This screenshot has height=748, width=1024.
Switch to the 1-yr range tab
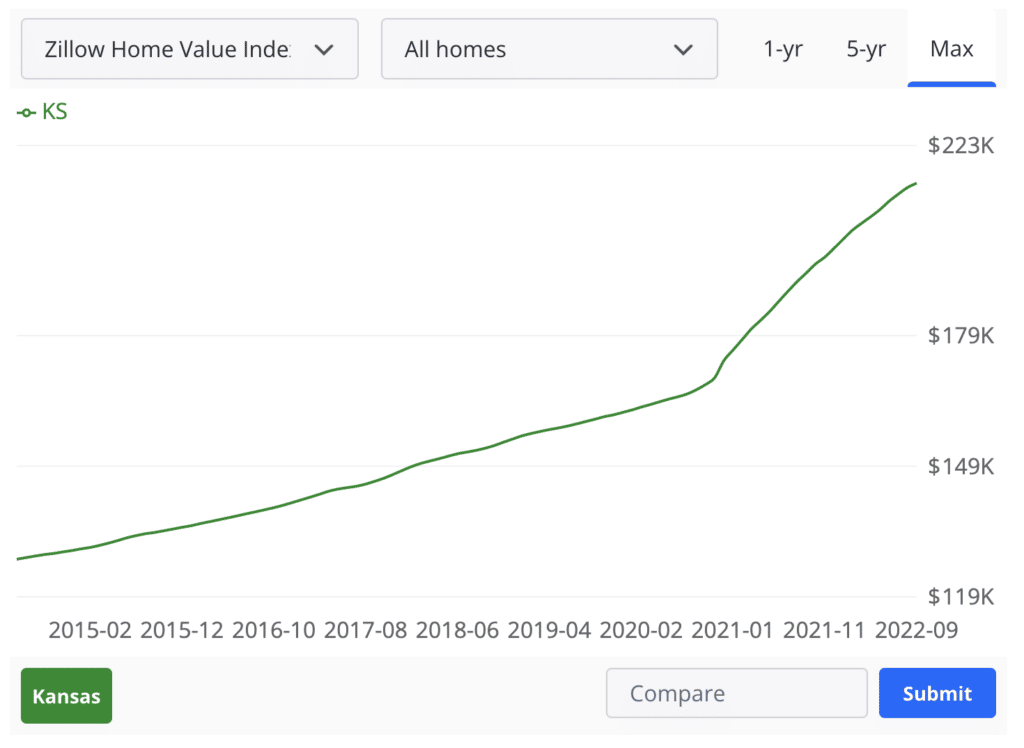point(783,49)
